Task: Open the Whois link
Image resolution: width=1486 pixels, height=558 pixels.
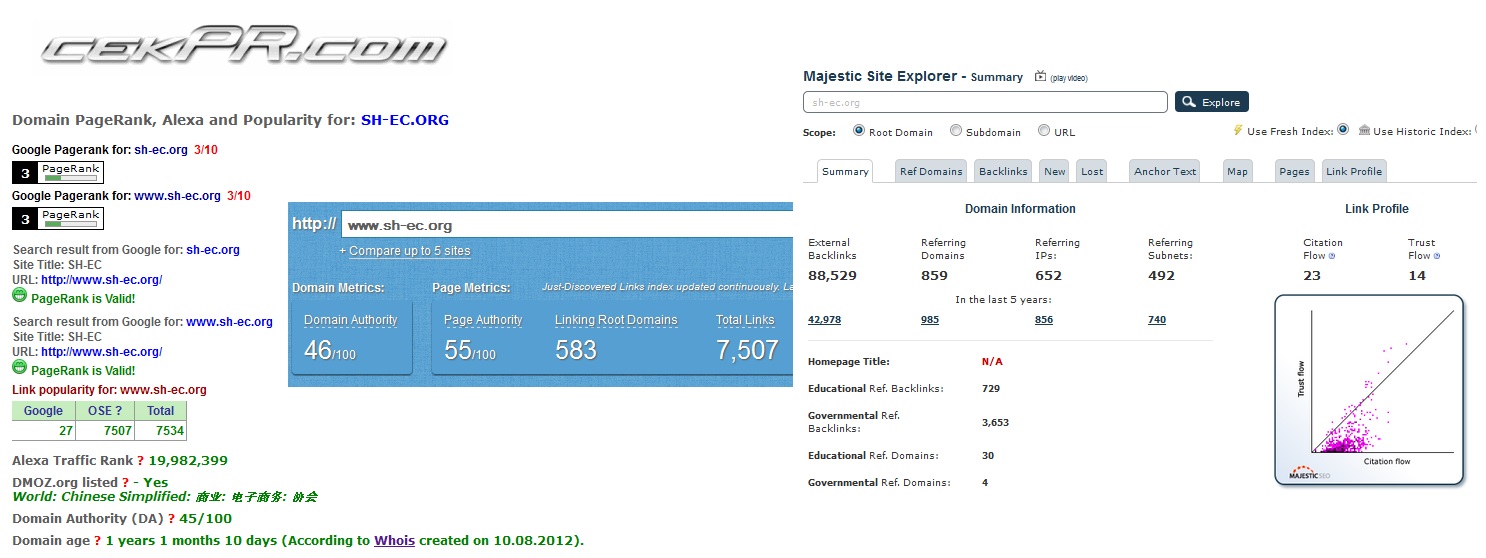Action: (394, 541)
